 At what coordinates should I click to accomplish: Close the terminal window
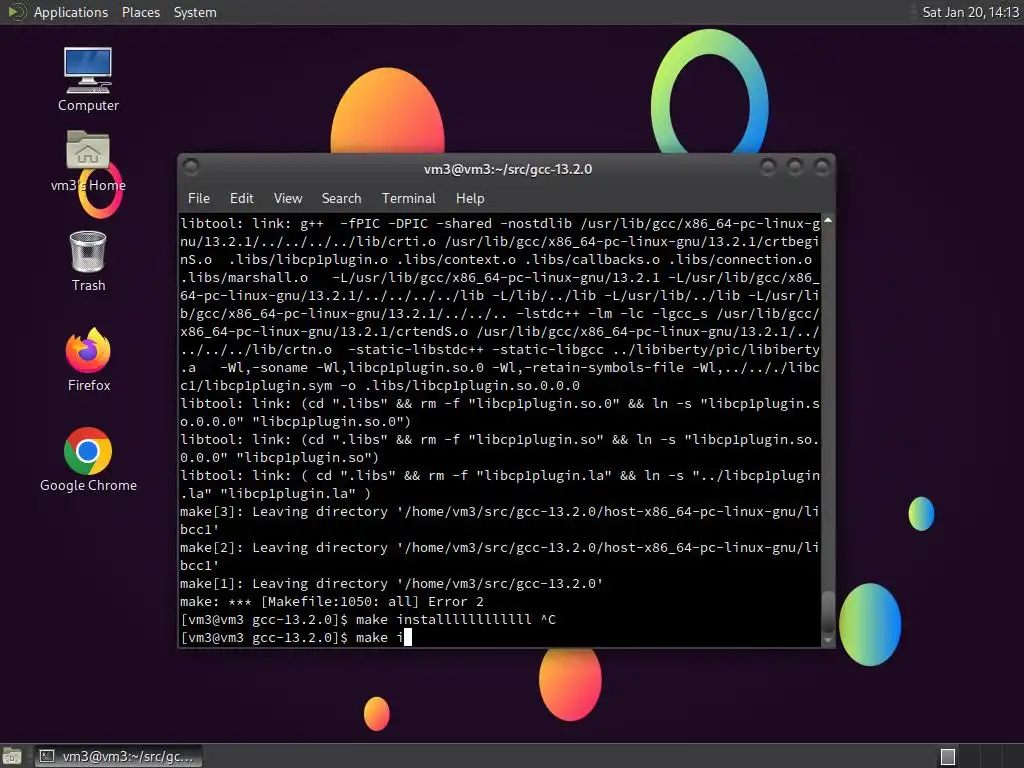pos(822,167)
